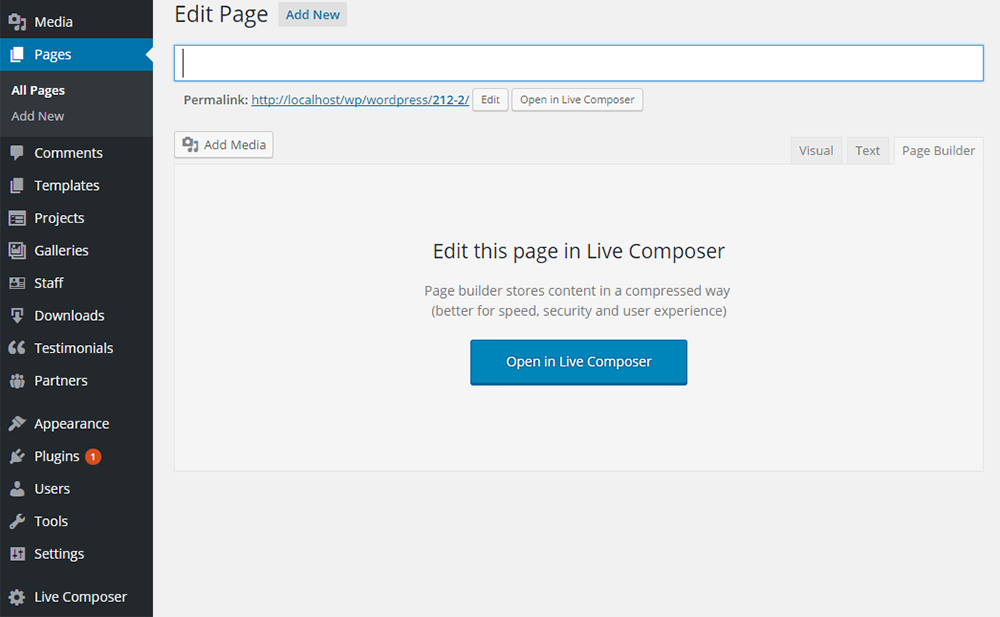Open the Testimonials menu label

tap(74, 348)
